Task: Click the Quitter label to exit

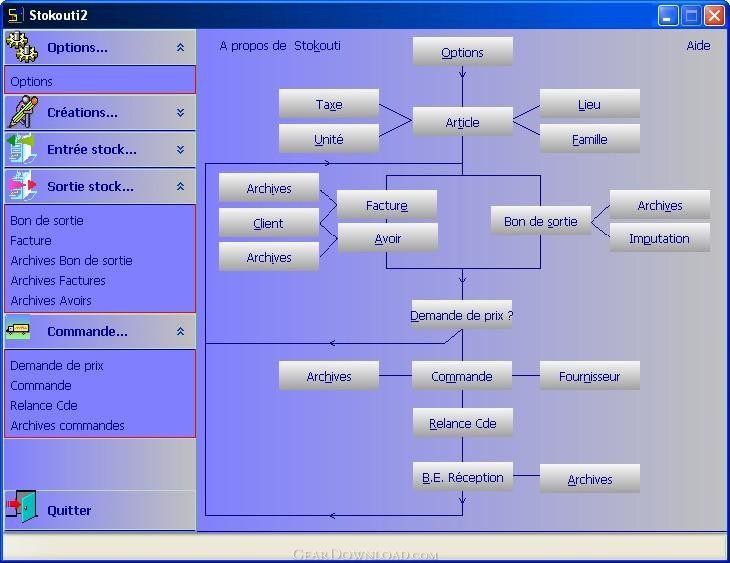Action: 69,510
